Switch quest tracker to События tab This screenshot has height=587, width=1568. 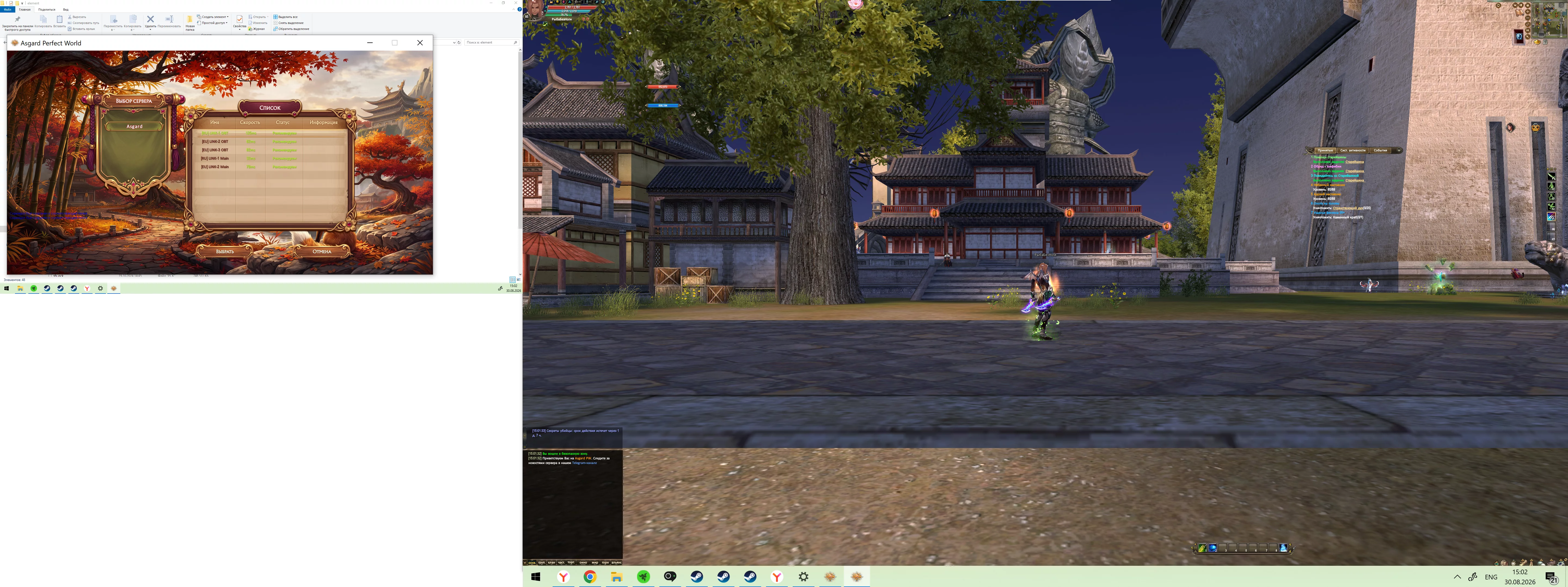(1380, 150)
